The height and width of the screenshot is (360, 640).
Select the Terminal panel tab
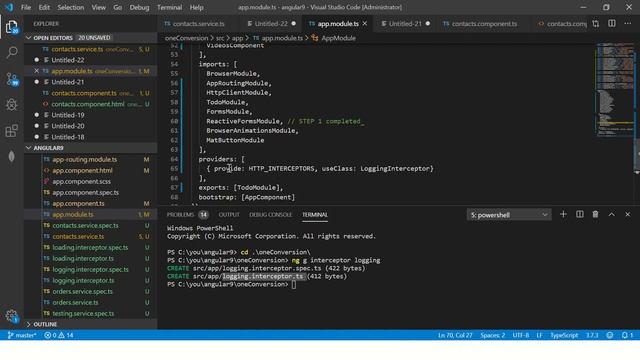[315, 214]
